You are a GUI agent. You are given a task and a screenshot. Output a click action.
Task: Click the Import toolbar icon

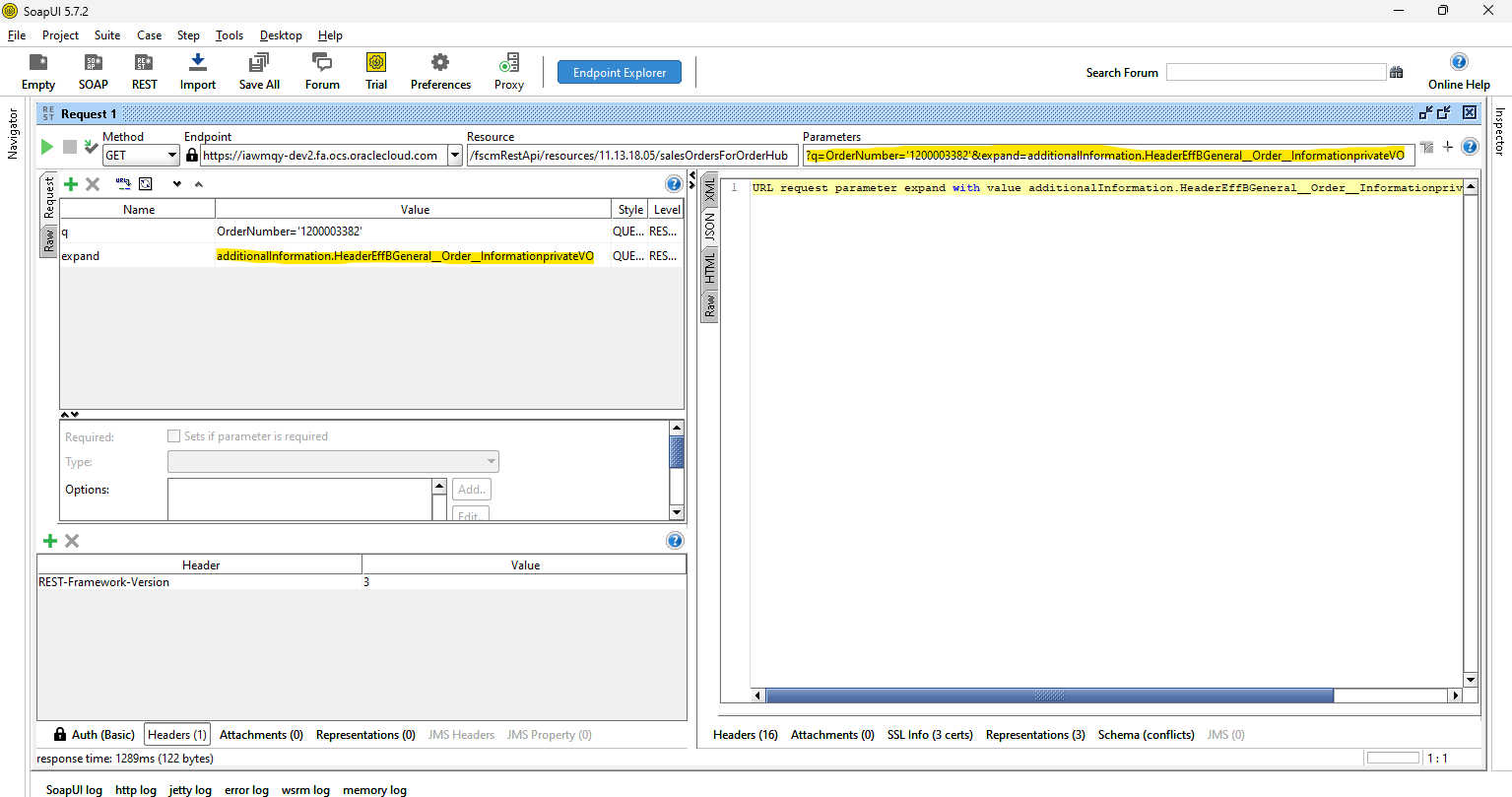point(198,72)
